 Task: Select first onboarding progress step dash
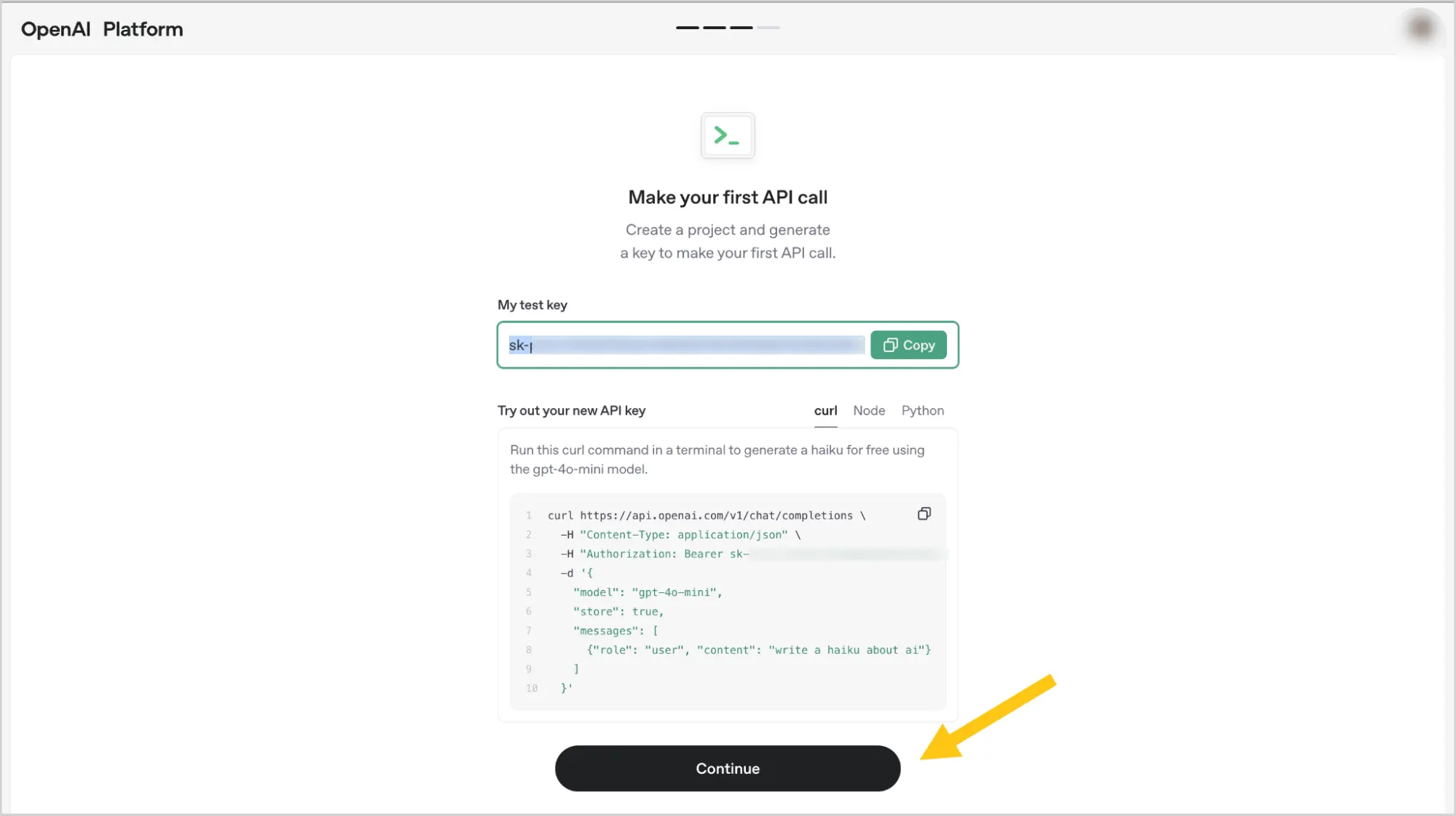[687, 28]
